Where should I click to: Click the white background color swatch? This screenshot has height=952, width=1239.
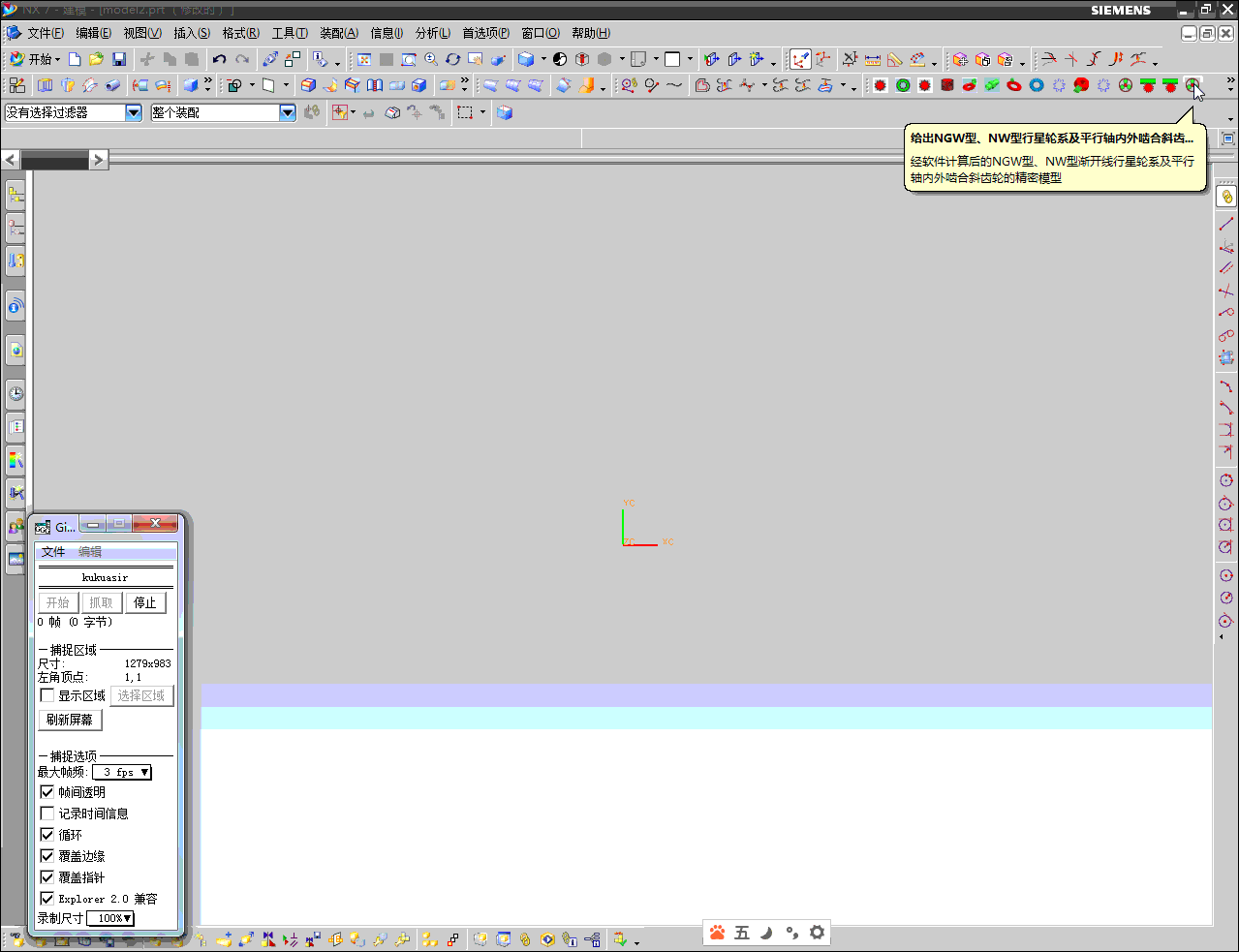(x=672, y=59)
